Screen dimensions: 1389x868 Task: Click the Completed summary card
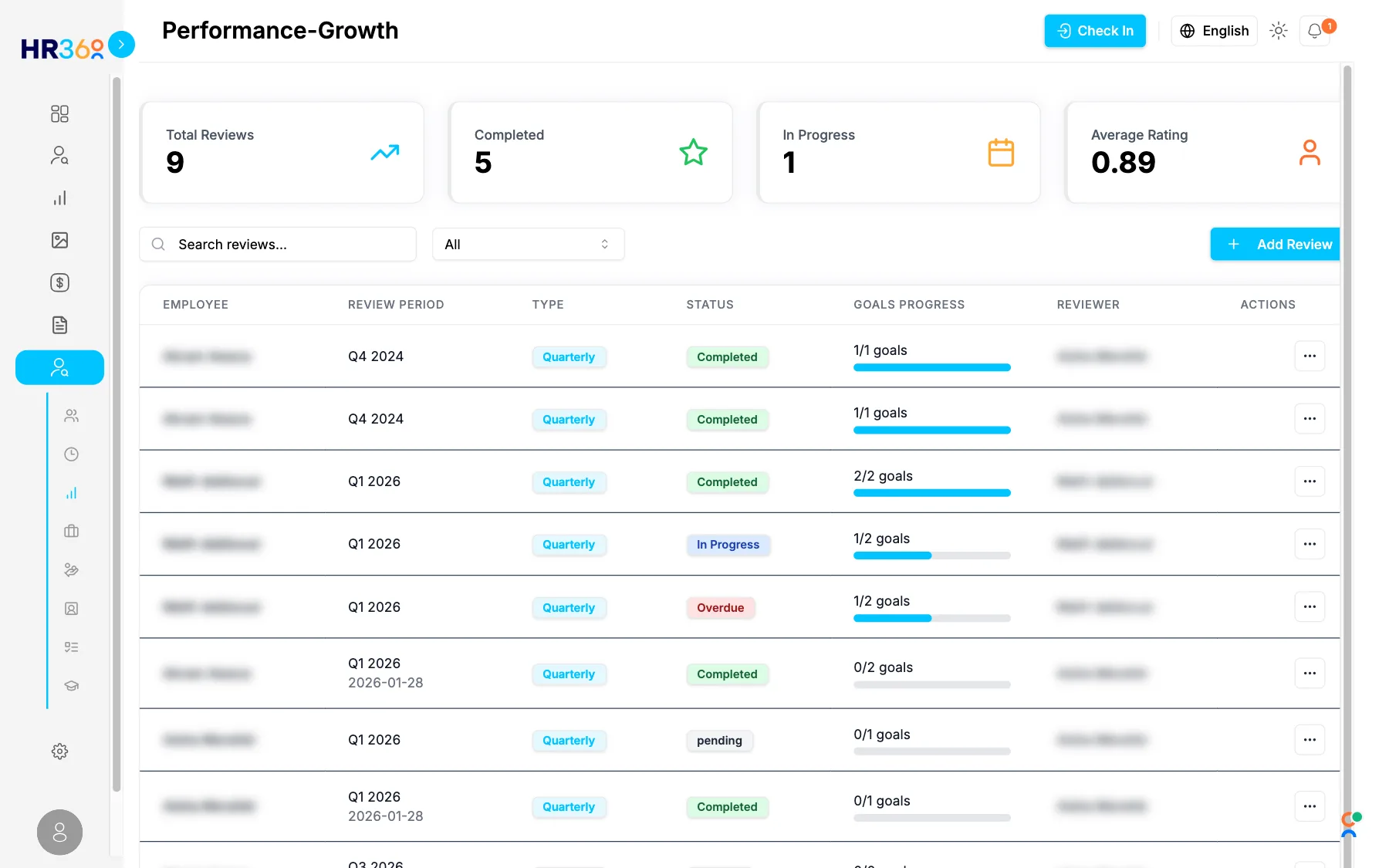point(590,153)
